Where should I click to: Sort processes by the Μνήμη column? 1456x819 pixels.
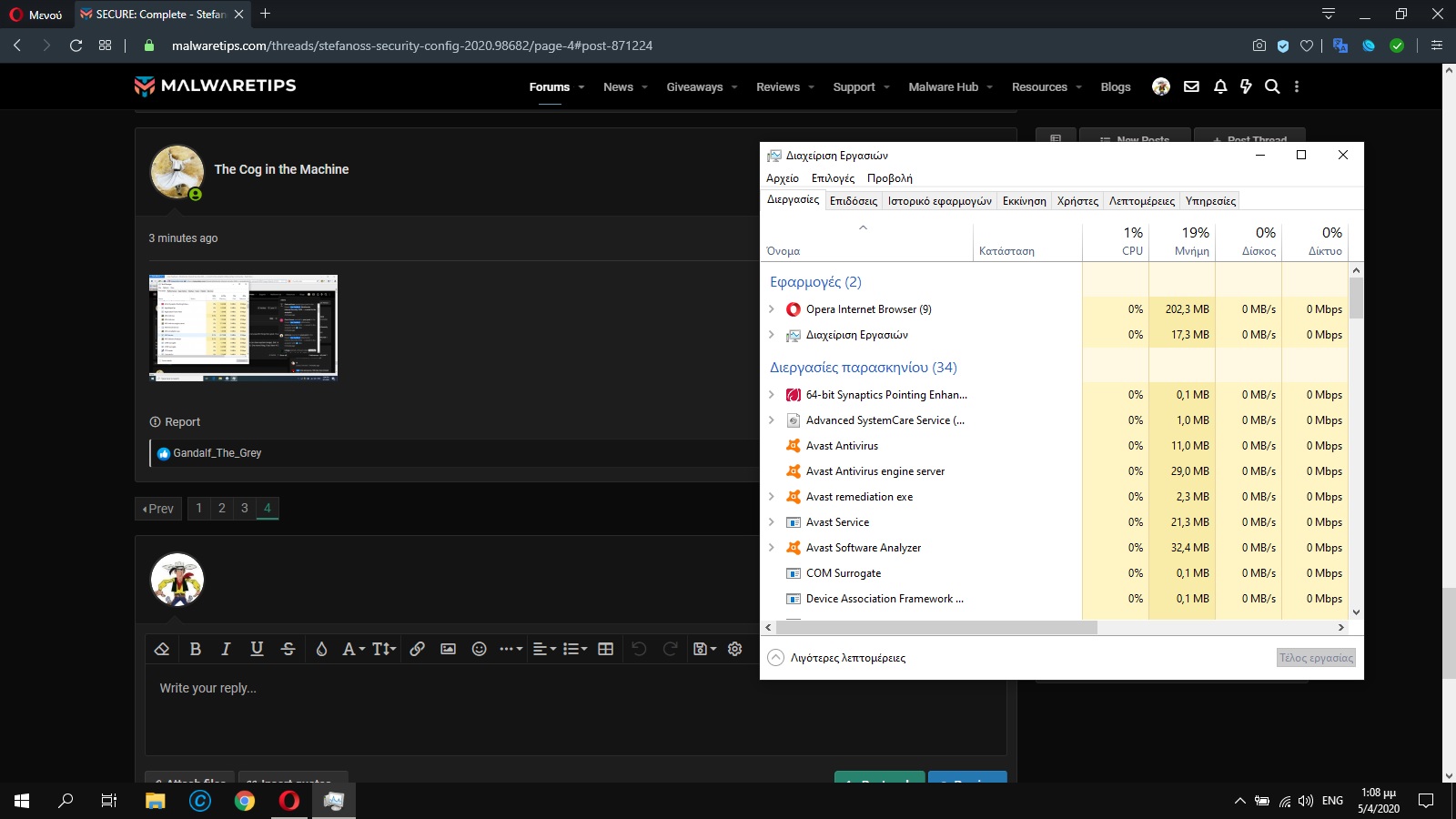[x=1182, y=241]
